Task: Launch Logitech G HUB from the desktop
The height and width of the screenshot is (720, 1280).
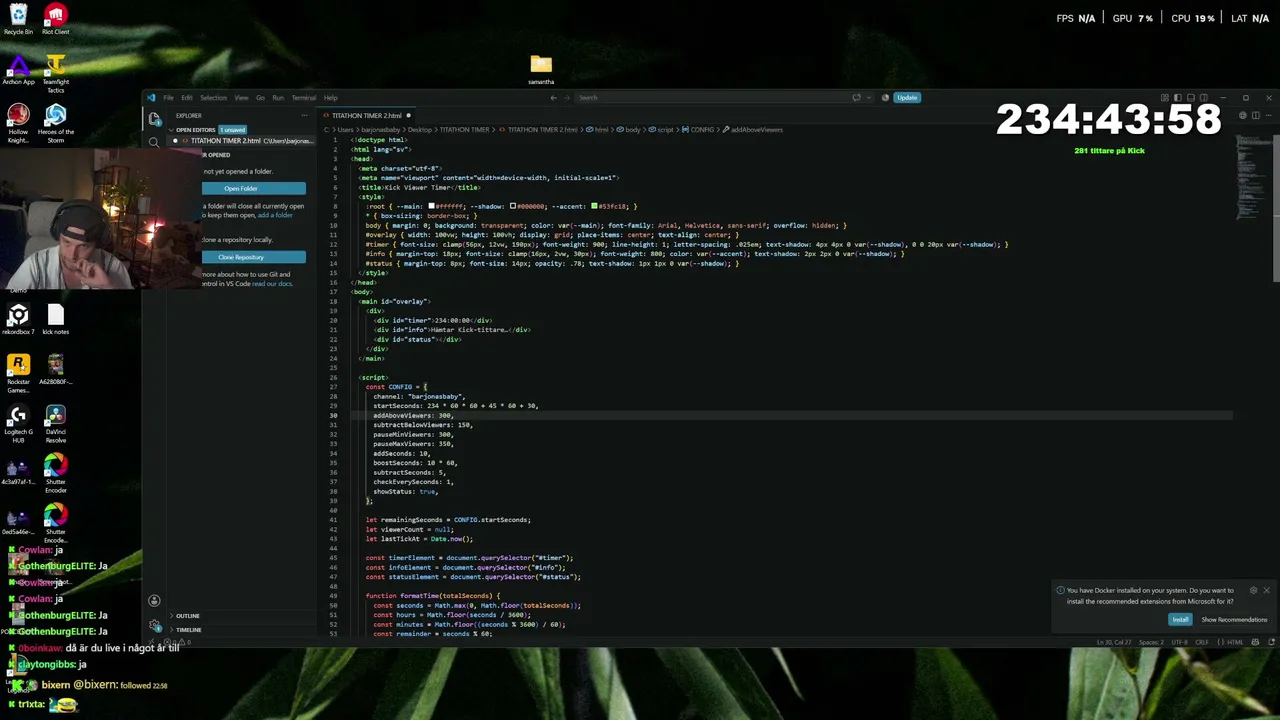Action: pos(18,423)
